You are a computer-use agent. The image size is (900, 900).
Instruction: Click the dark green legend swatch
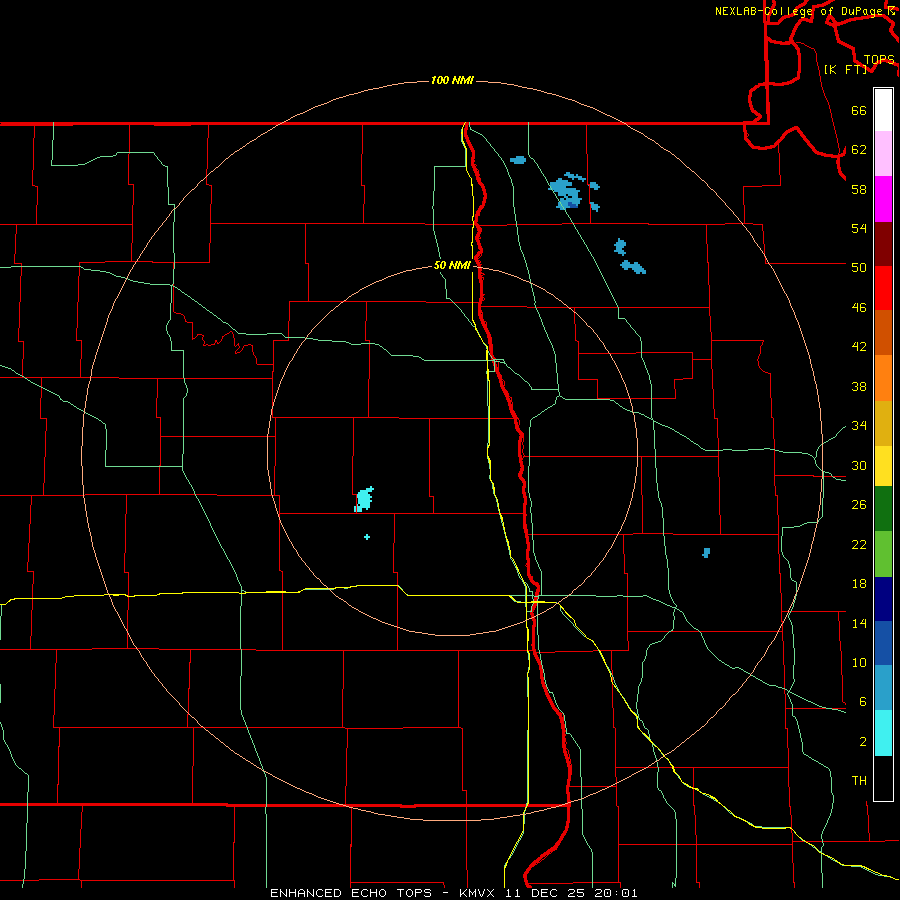pyautogui.click(x=883, y=509)
